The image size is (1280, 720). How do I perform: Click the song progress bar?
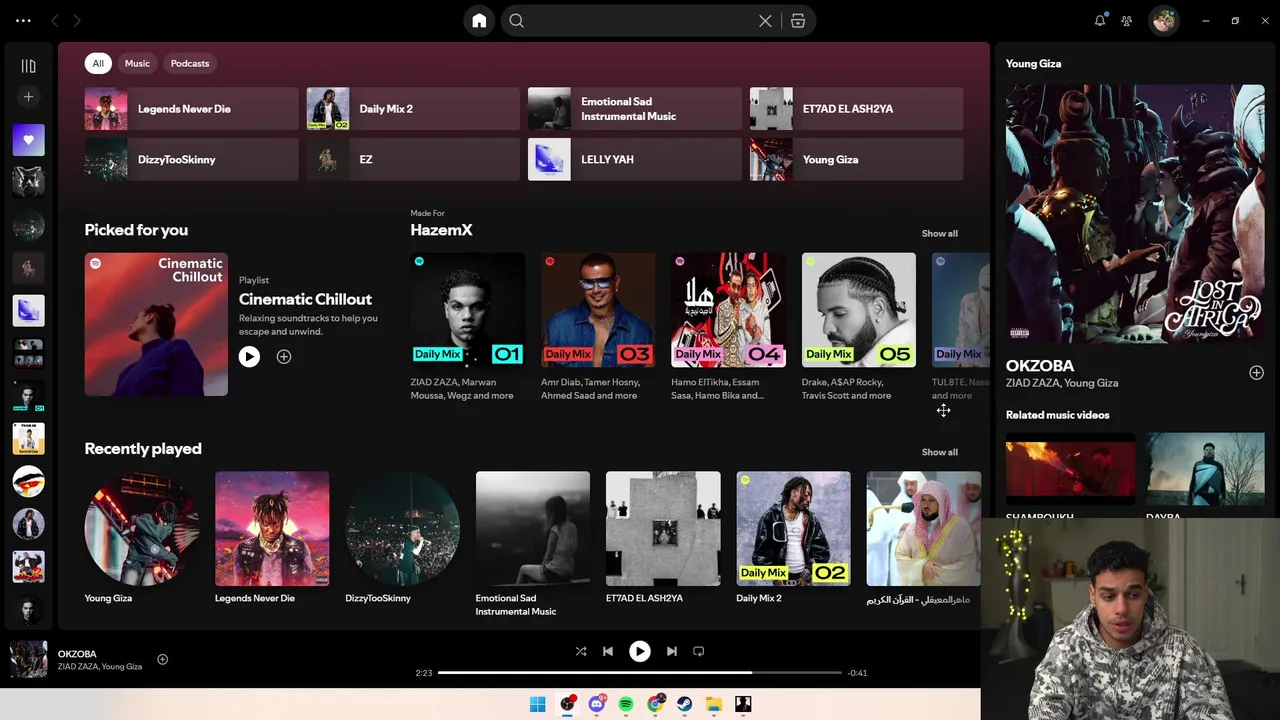point(640,673)
